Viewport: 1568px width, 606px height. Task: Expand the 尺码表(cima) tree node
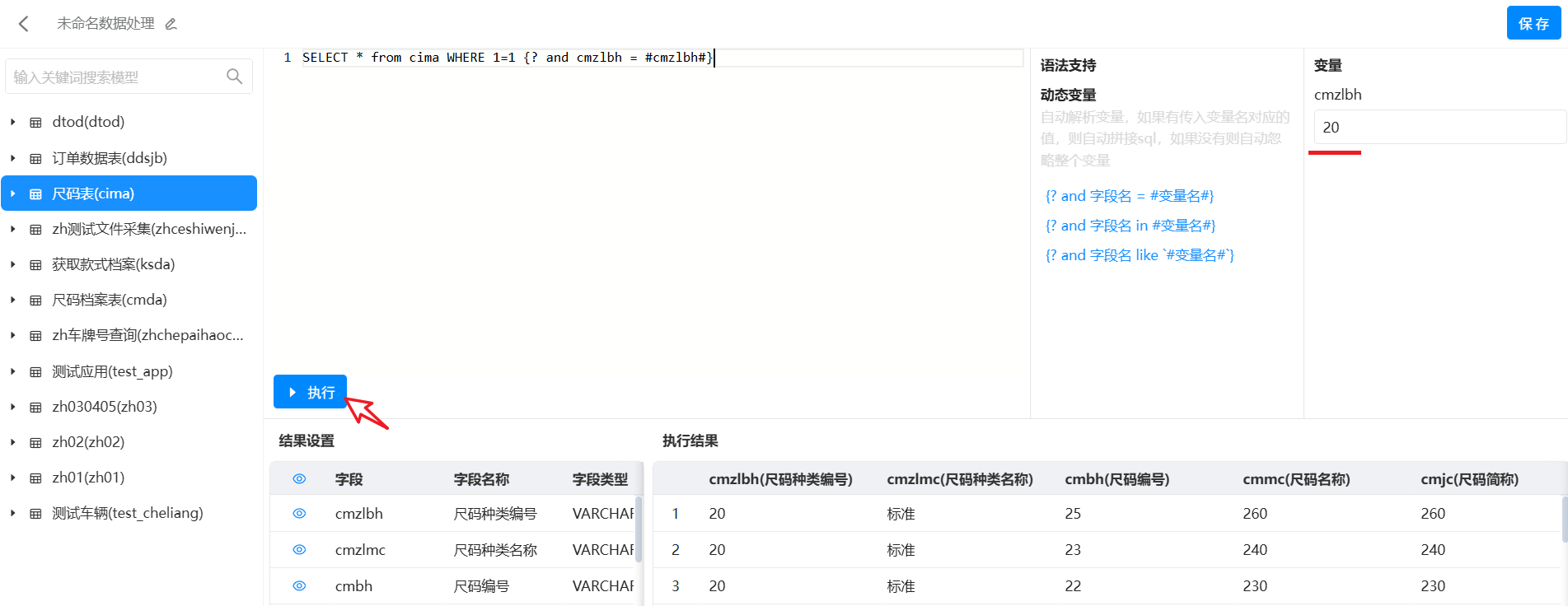13,194
